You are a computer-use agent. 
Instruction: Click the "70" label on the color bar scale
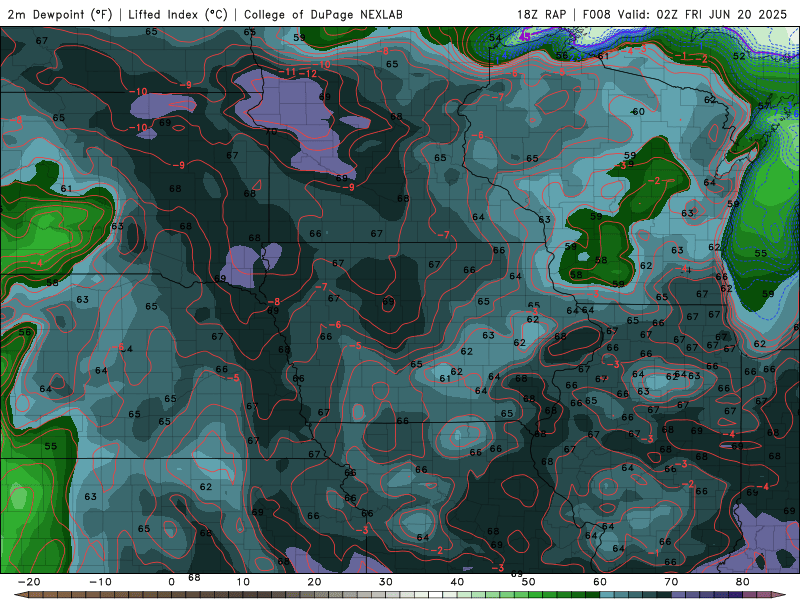point(671,582)
